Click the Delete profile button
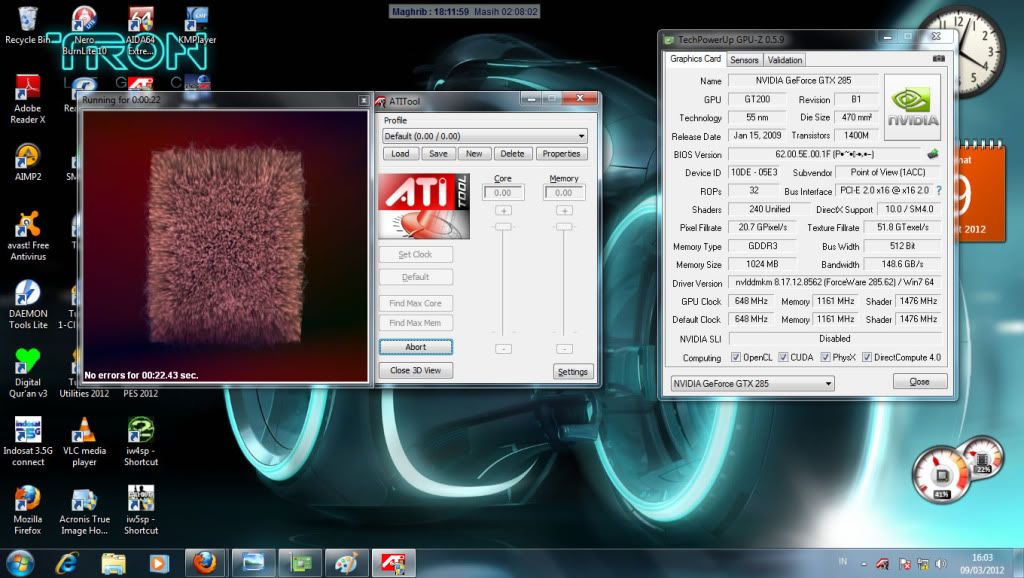Viewport: 1024px width, 578px height. pos(513,153)
